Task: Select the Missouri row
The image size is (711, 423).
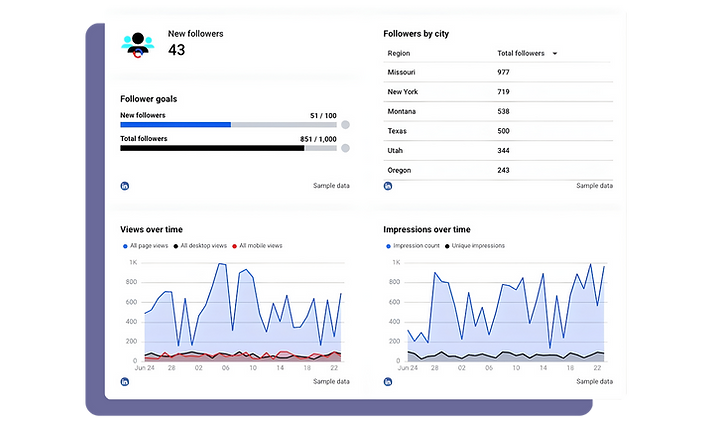Action: pyautogui.click(x=498, y=72)
